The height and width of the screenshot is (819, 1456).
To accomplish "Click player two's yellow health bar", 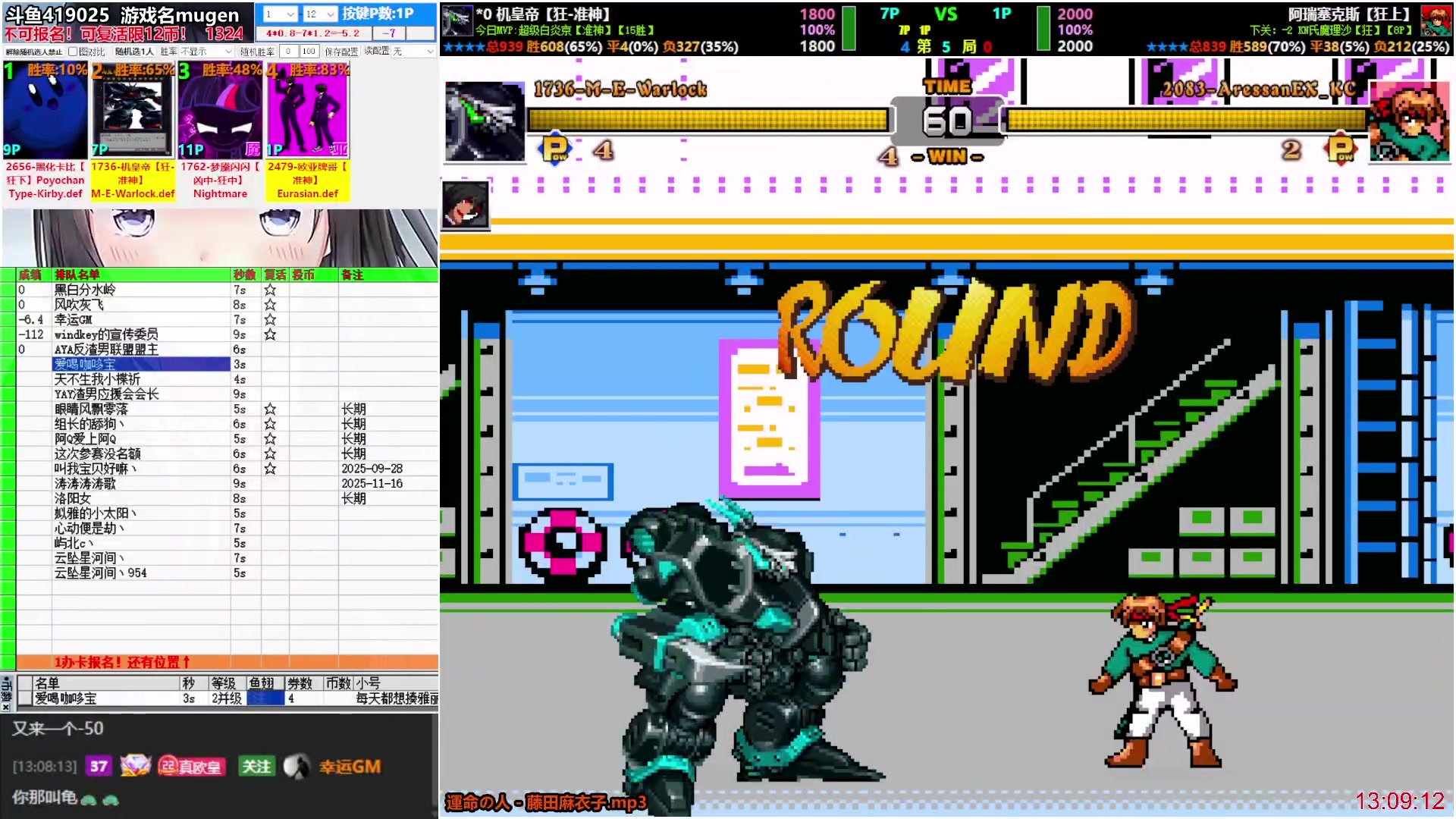I will pyautogui.click(x=1187, y=120).
